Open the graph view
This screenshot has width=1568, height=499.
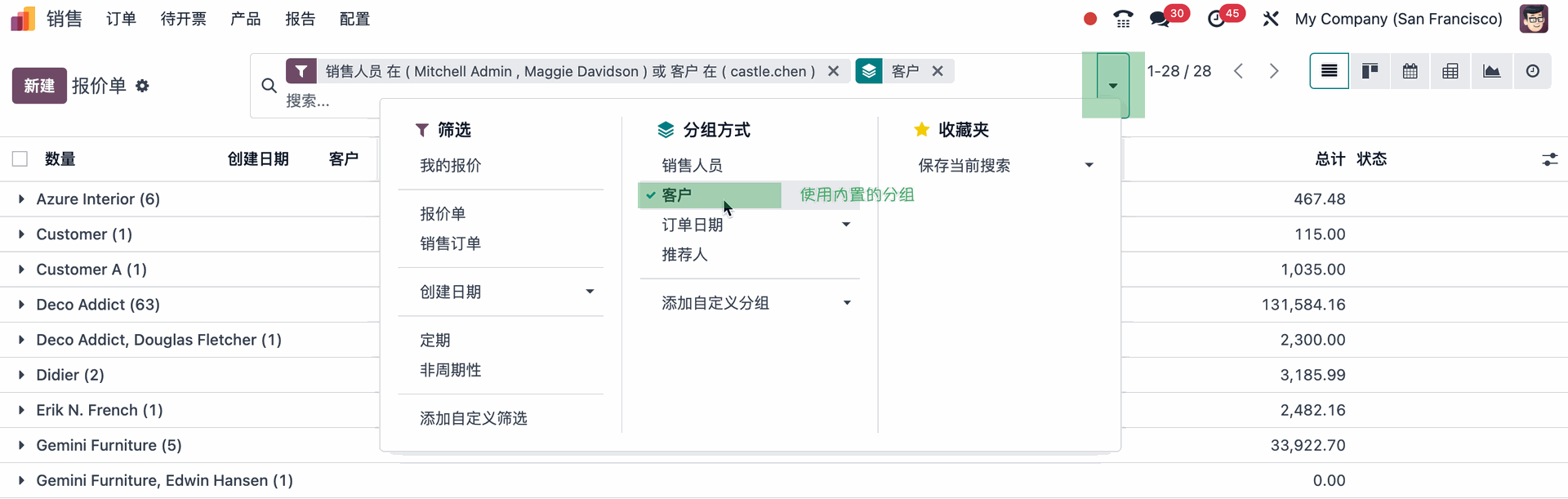[x=1491, y=72]
